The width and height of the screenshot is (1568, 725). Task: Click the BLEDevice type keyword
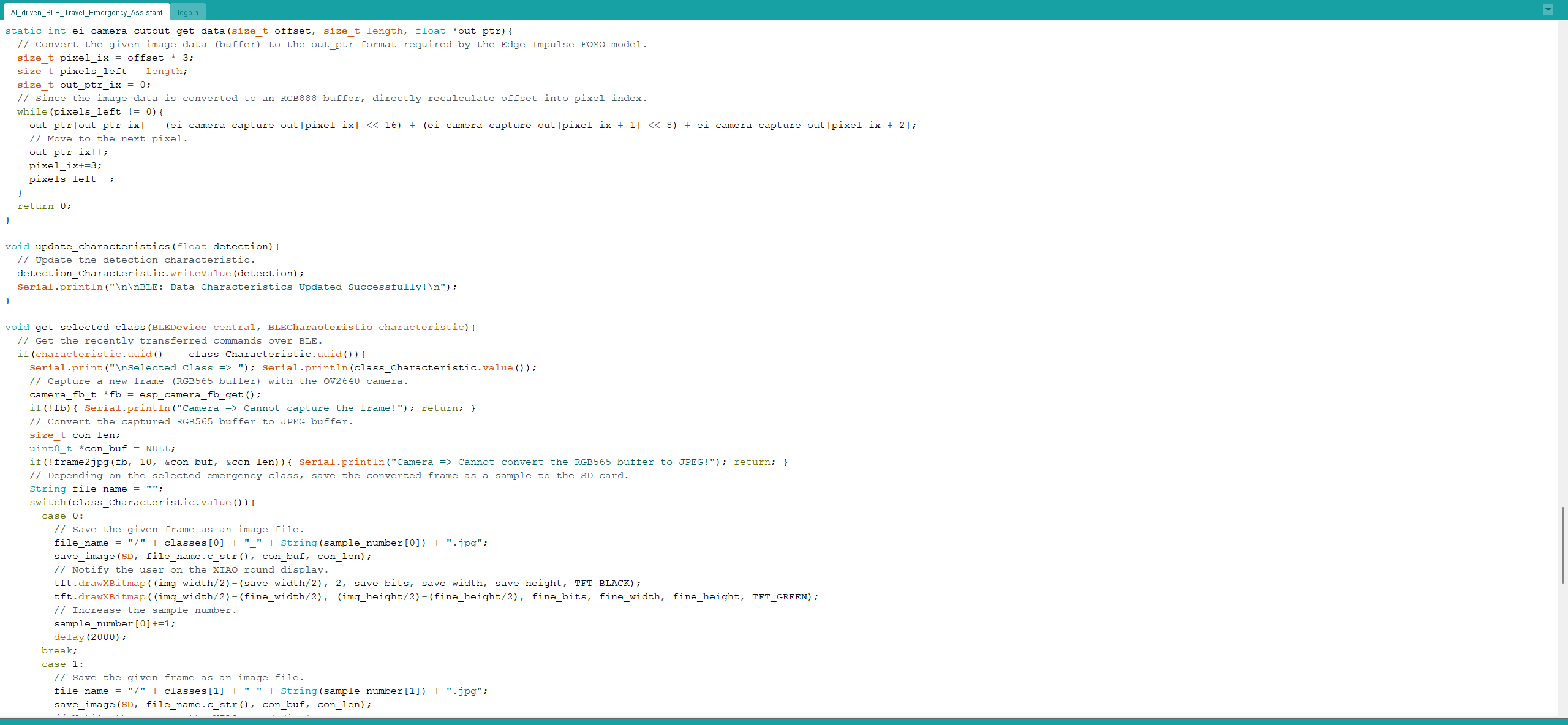(179, 327)
